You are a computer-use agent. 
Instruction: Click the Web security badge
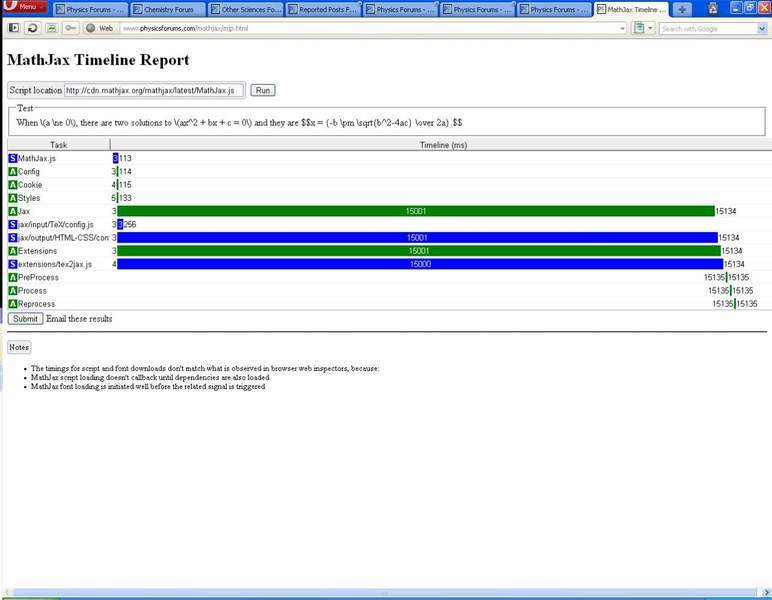point(99,28)
